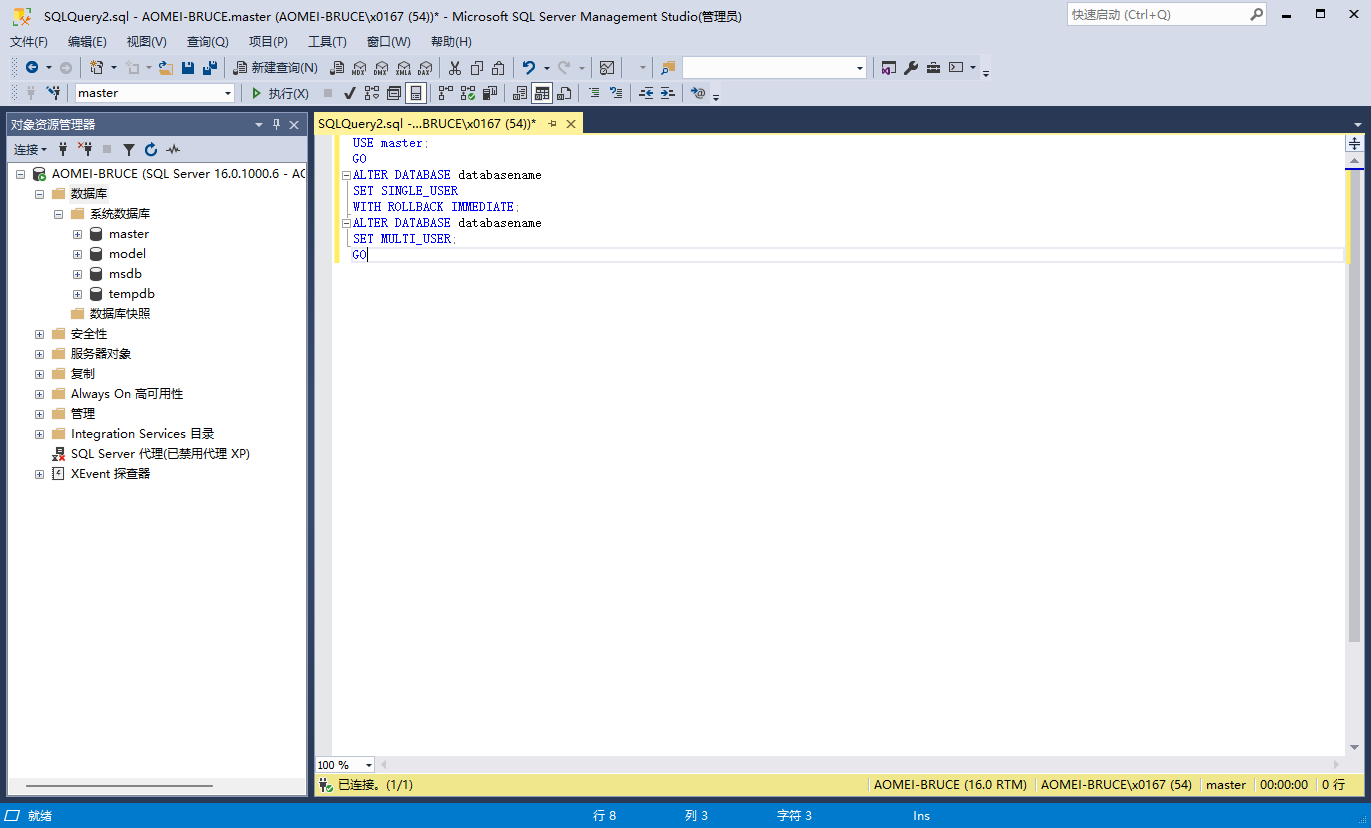Image resolution: width=1371 pixels, height=828 pixels.
Task: Close the SQLQuery2.sql tab
Action: [571, 124]
